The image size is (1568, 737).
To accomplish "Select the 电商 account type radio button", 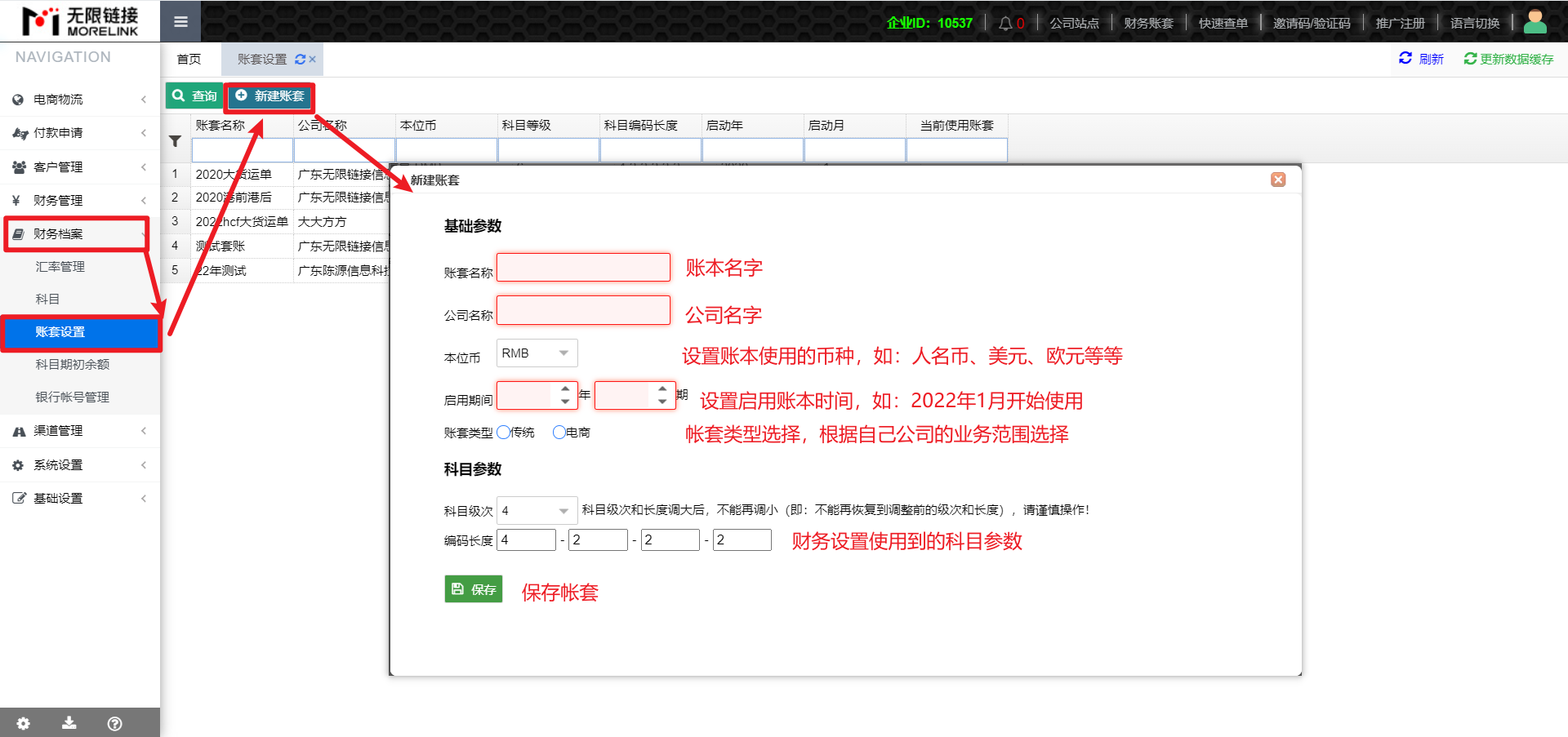I will pos(559,433).
